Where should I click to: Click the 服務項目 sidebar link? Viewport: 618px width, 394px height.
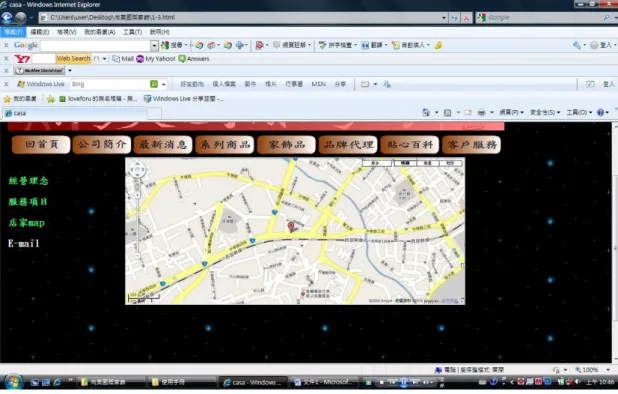tap(28, 202)
